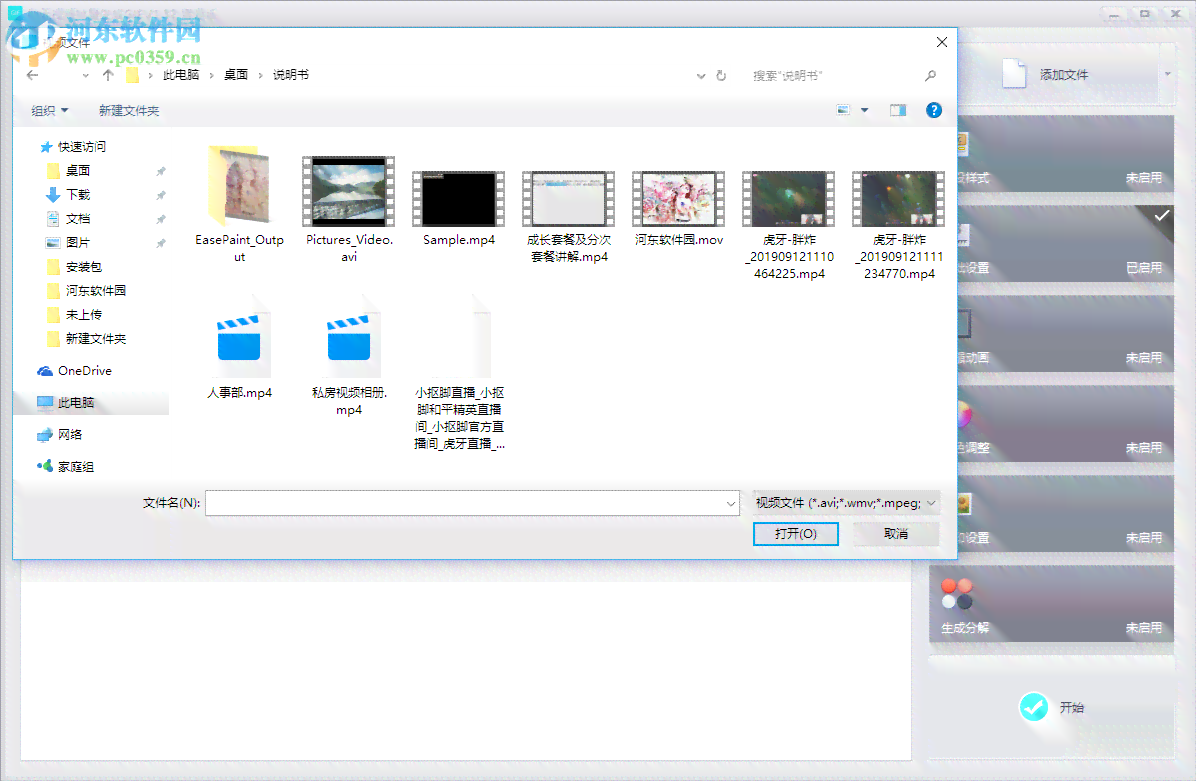Open the 组织 dropdown menu
Viewport: 1196px width, 781px height.
click(x=50, y=111)
